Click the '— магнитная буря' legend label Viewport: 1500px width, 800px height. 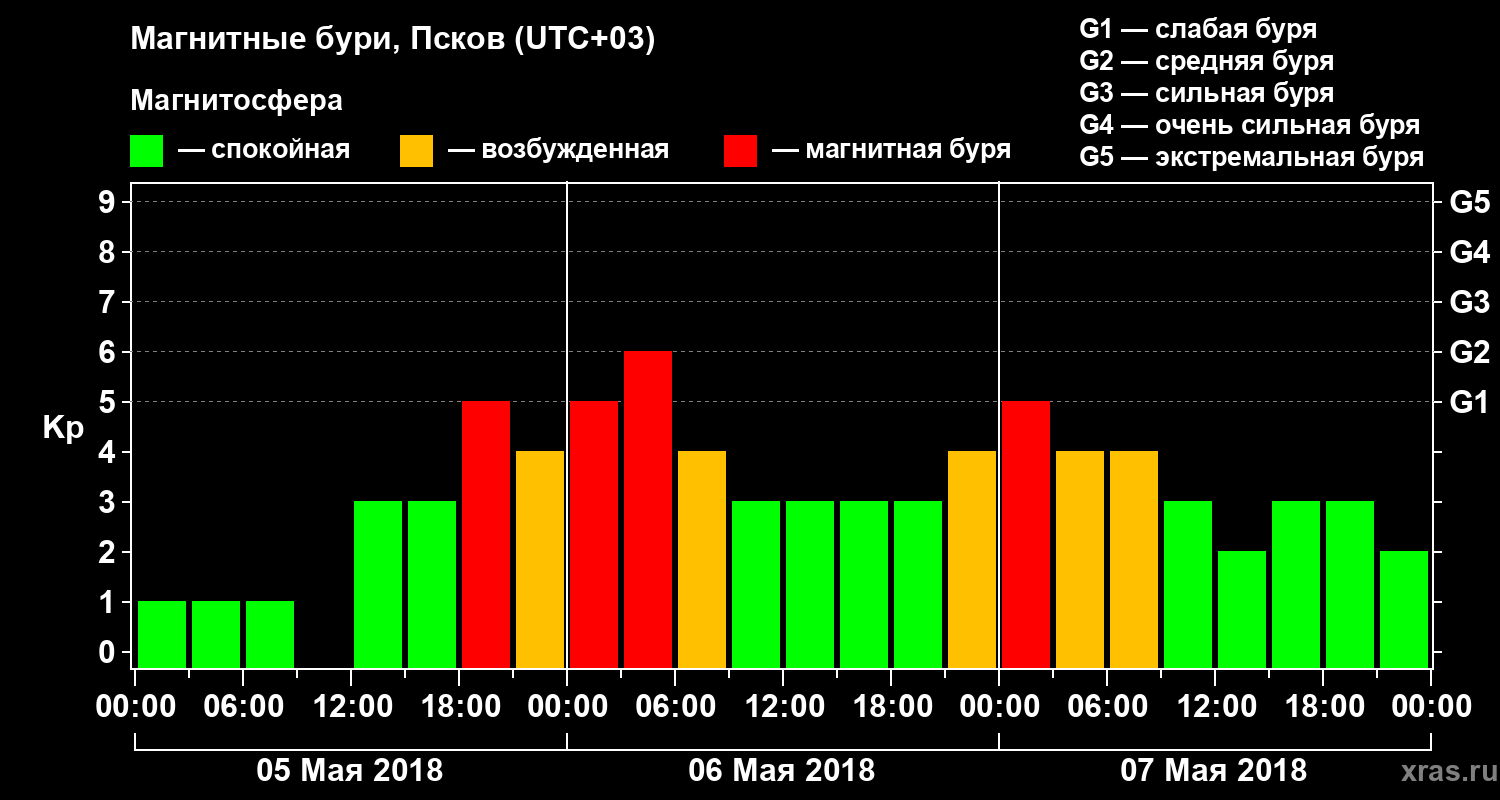891,151
